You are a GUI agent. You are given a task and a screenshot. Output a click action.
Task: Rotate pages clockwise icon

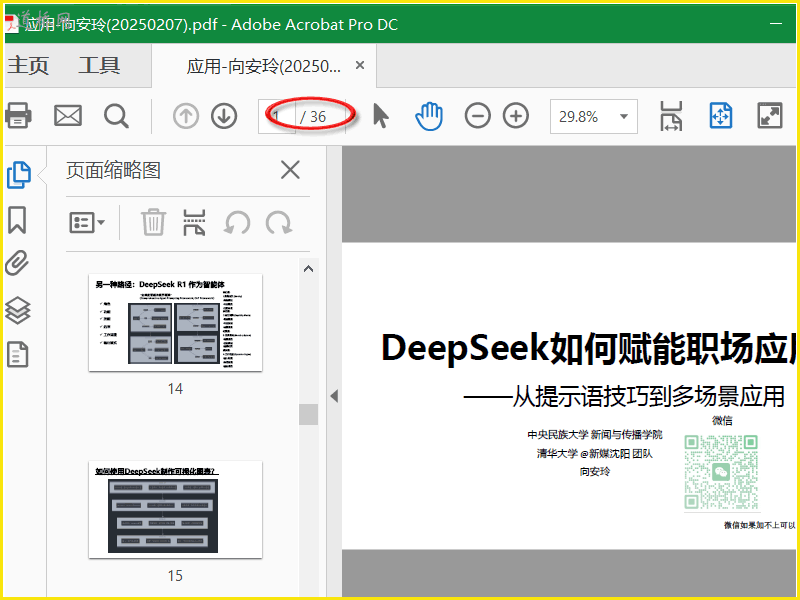click(279, 223)
